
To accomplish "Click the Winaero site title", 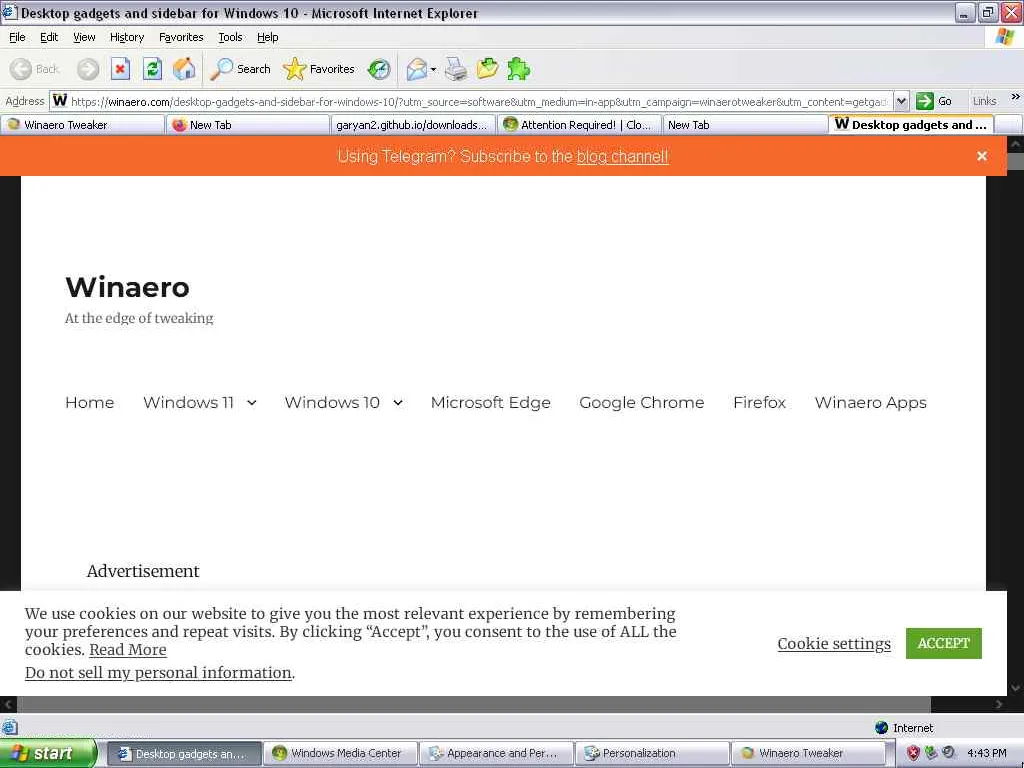I will pyautogui.click(x=127, y=287).
